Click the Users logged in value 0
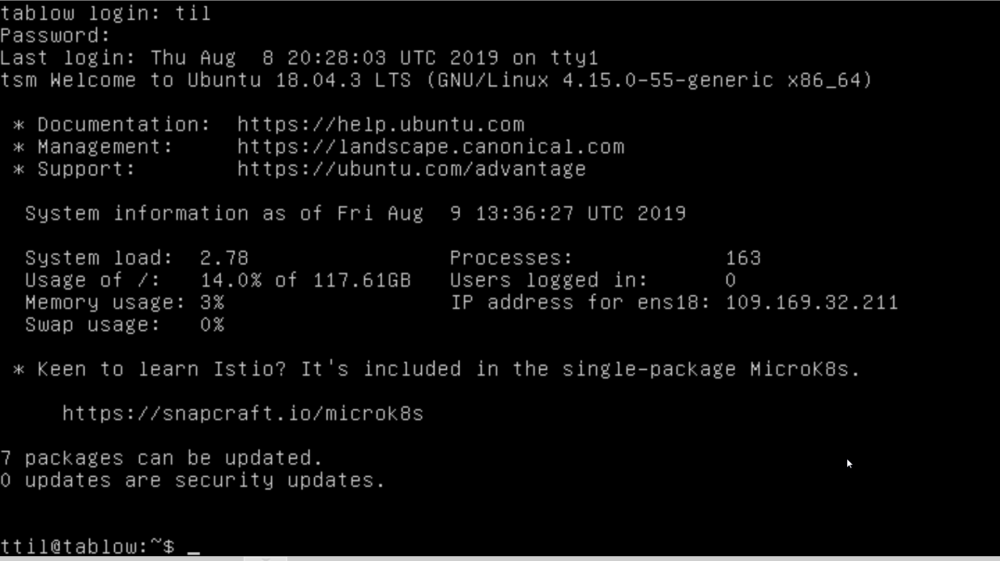The image size is (1000, 561). pos(730,280)
